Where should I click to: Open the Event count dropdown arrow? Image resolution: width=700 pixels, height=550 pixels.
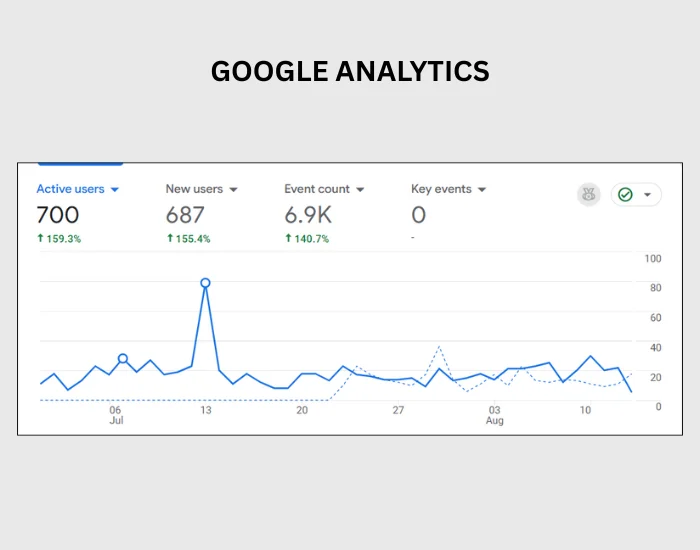click(x=360, y=190)
